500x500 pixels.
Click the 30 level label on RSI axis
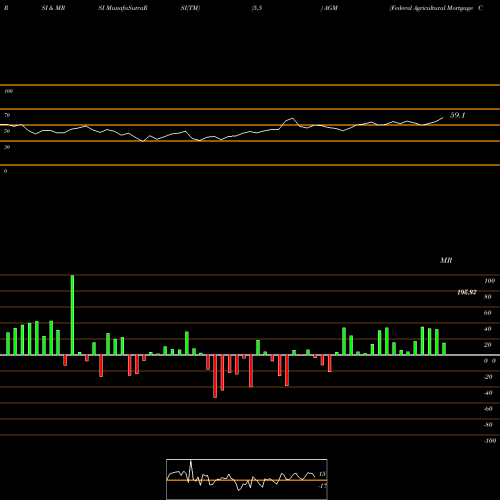coord(7,147)
